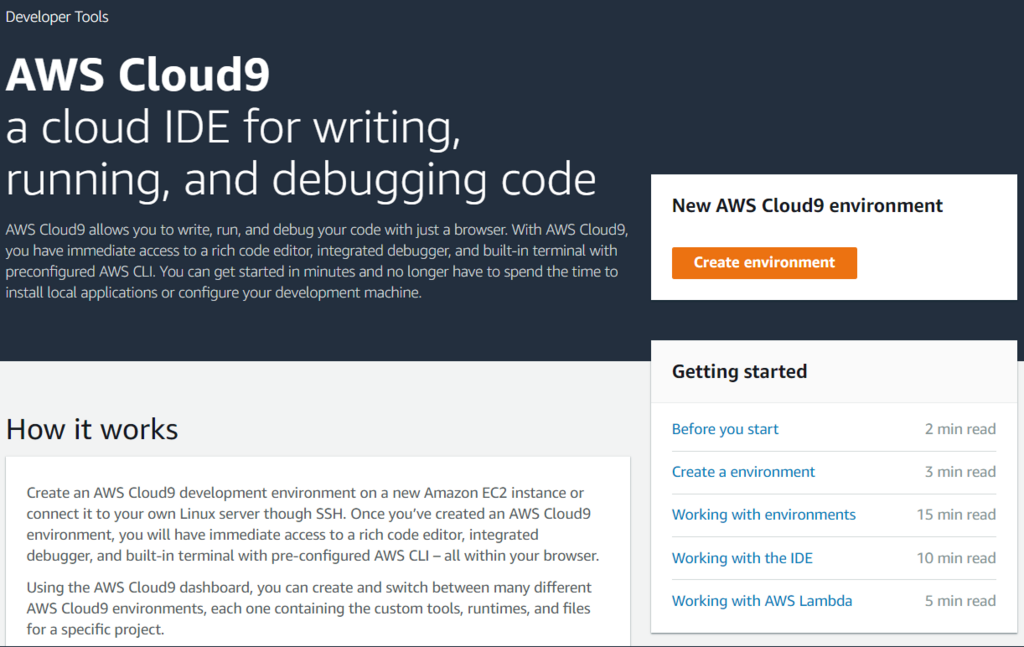Screen dimensions: 1024x647
Task: Click the Getting started panel heading
Action: [x=739, y=371]
